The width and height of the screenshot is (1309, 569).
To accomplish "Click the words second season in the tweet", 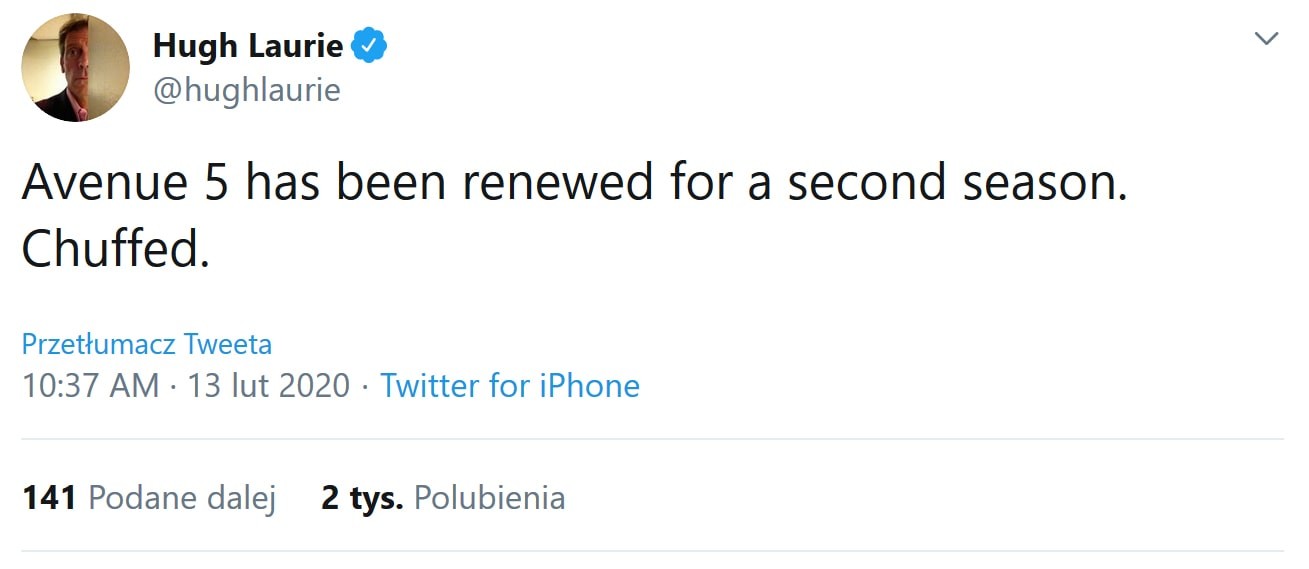I will point(955,183).
